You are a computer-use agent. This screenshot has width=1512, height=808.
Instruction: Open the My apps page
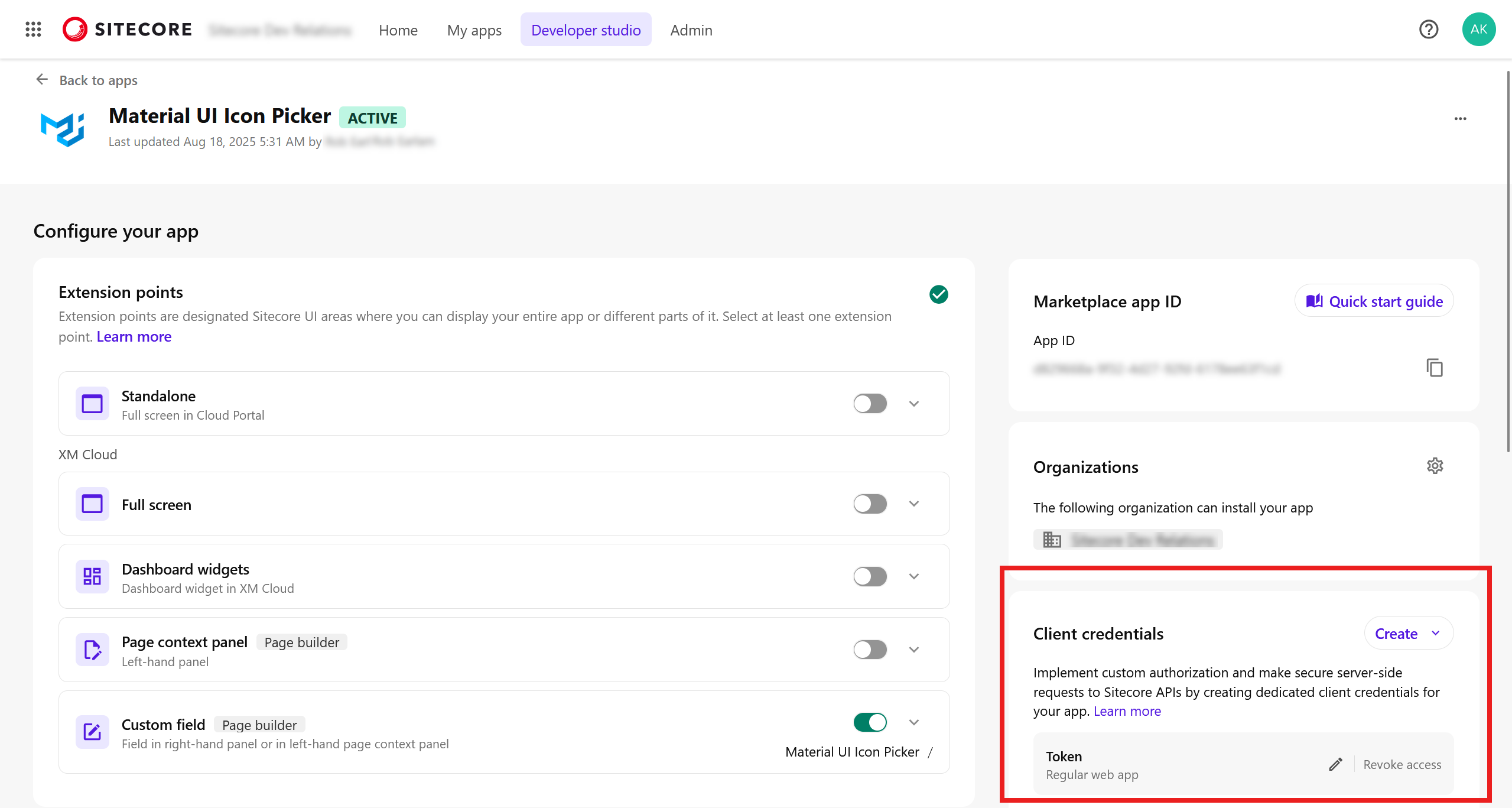click(474, 30)
